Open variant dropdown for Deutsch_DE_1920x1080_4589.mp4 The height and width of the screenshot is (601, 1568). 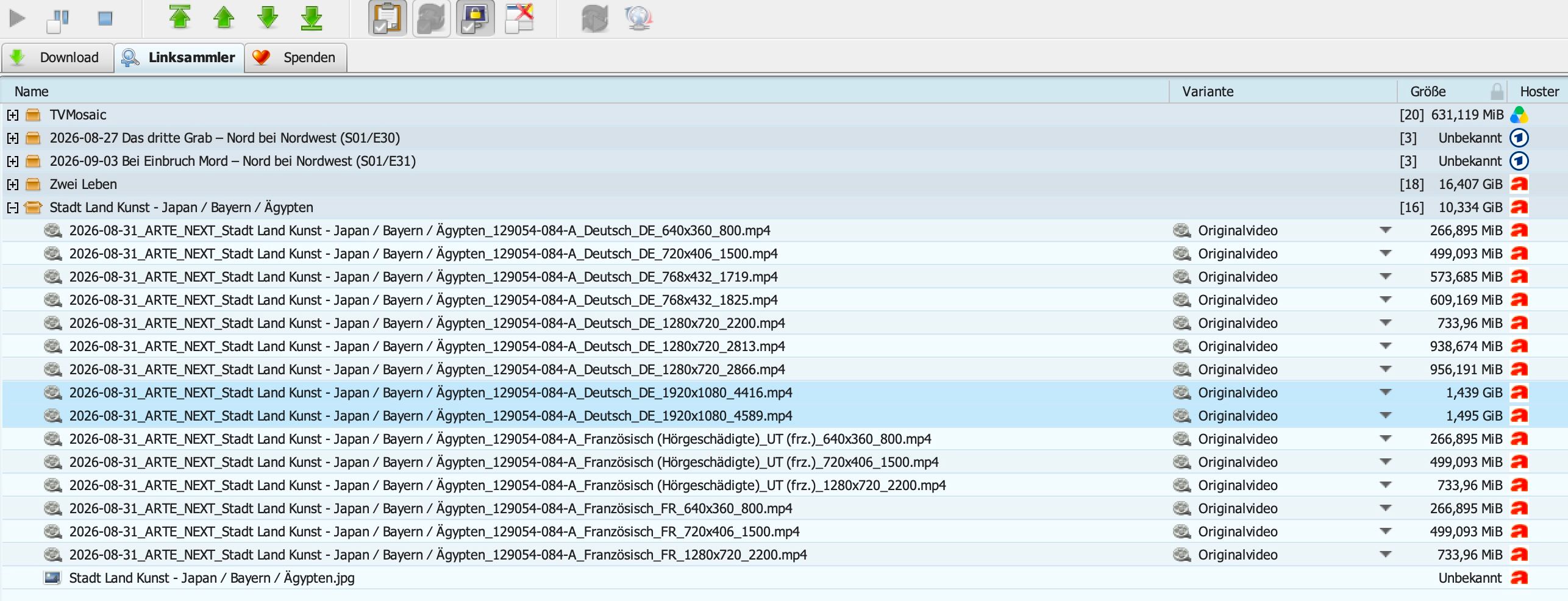tap(1386, 416)
